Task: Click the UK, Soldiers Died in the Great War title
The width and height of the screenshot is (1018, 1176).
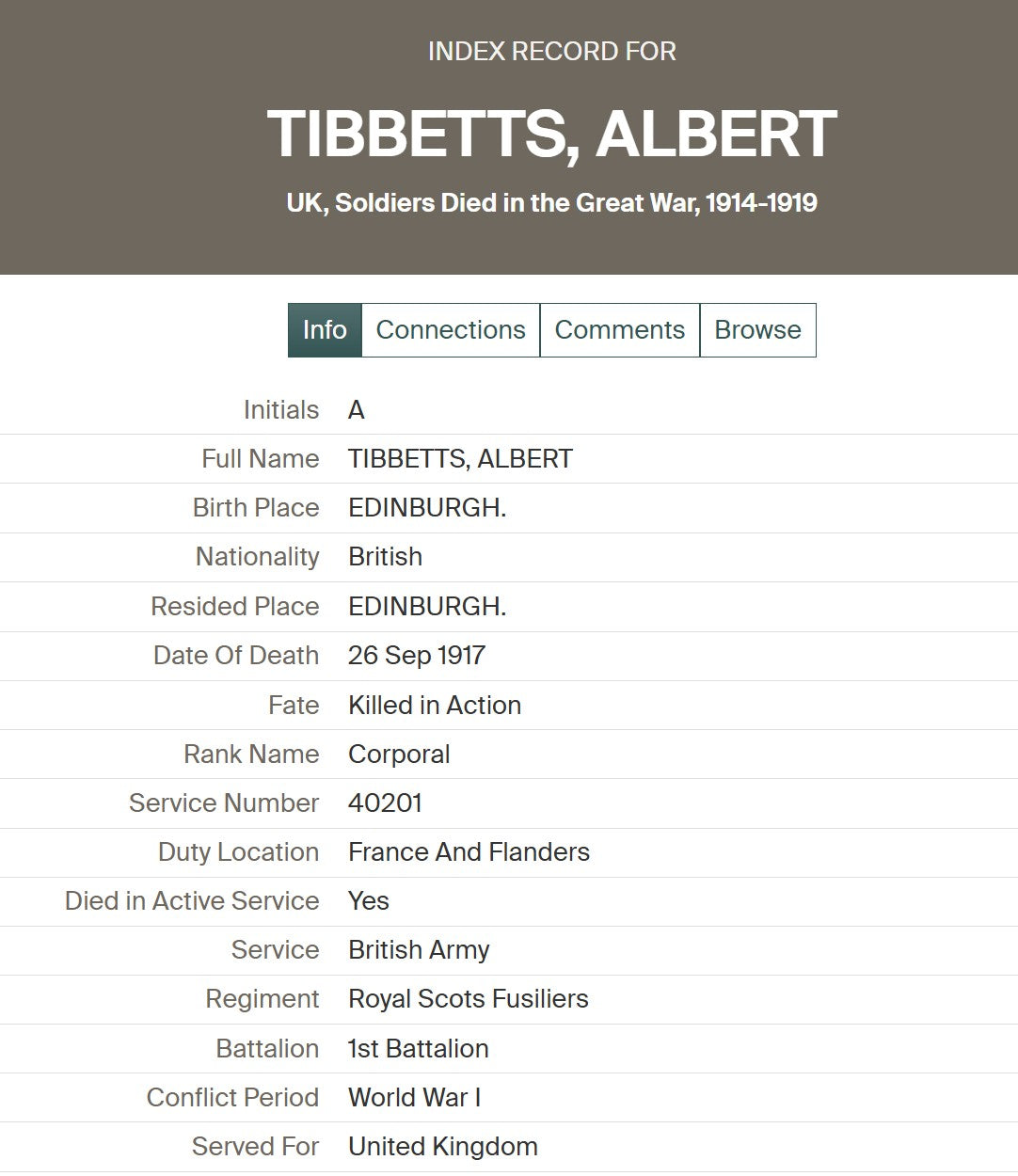Action: pos(551,202)
